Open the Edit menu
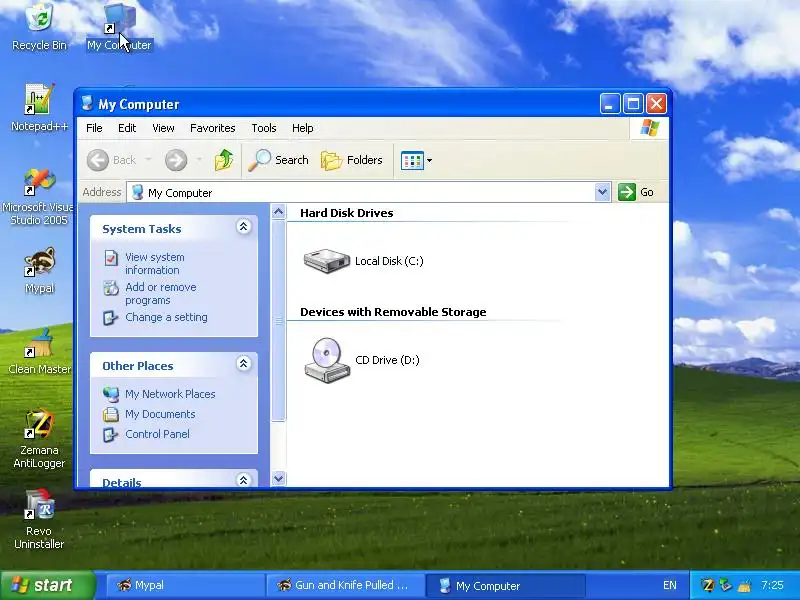Screen dimensions: 800x600 [x=127, y=128]
